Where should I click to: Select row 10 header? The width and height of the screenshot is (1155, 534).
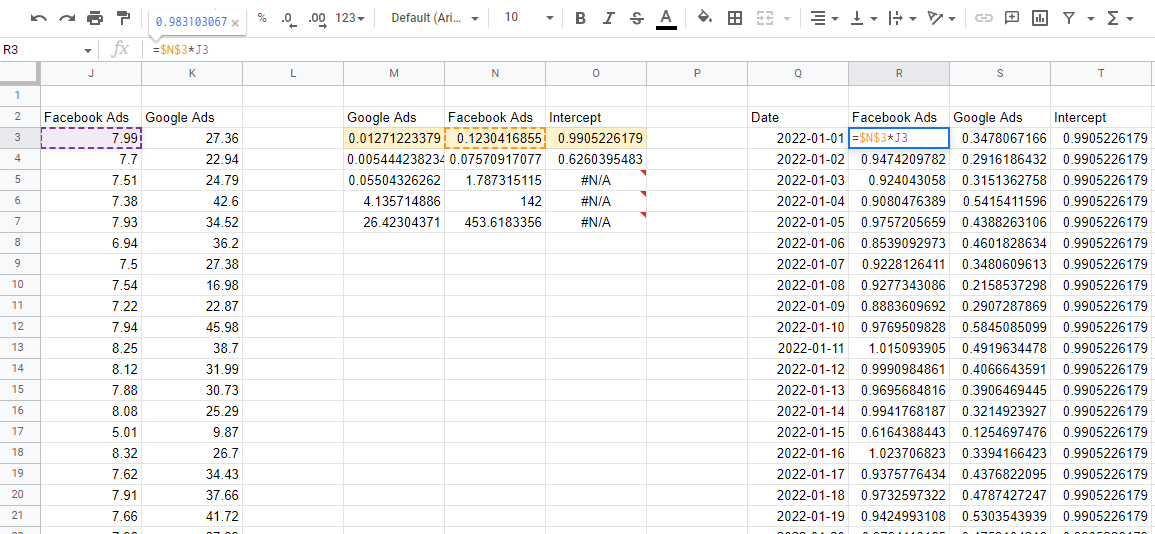pyautogui.click(x=19, y=327)
